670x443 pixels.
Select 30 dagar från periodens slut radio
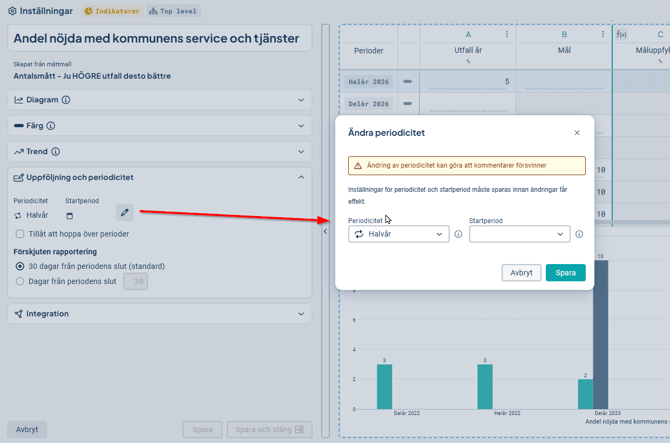pos(20,266)
